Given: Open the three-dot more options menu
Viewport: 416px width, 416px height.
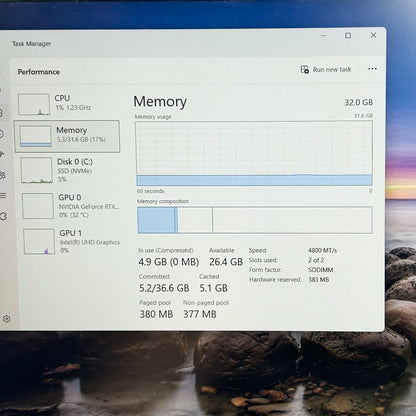Looking at the screenshot, I should click(x=372, y=69).
